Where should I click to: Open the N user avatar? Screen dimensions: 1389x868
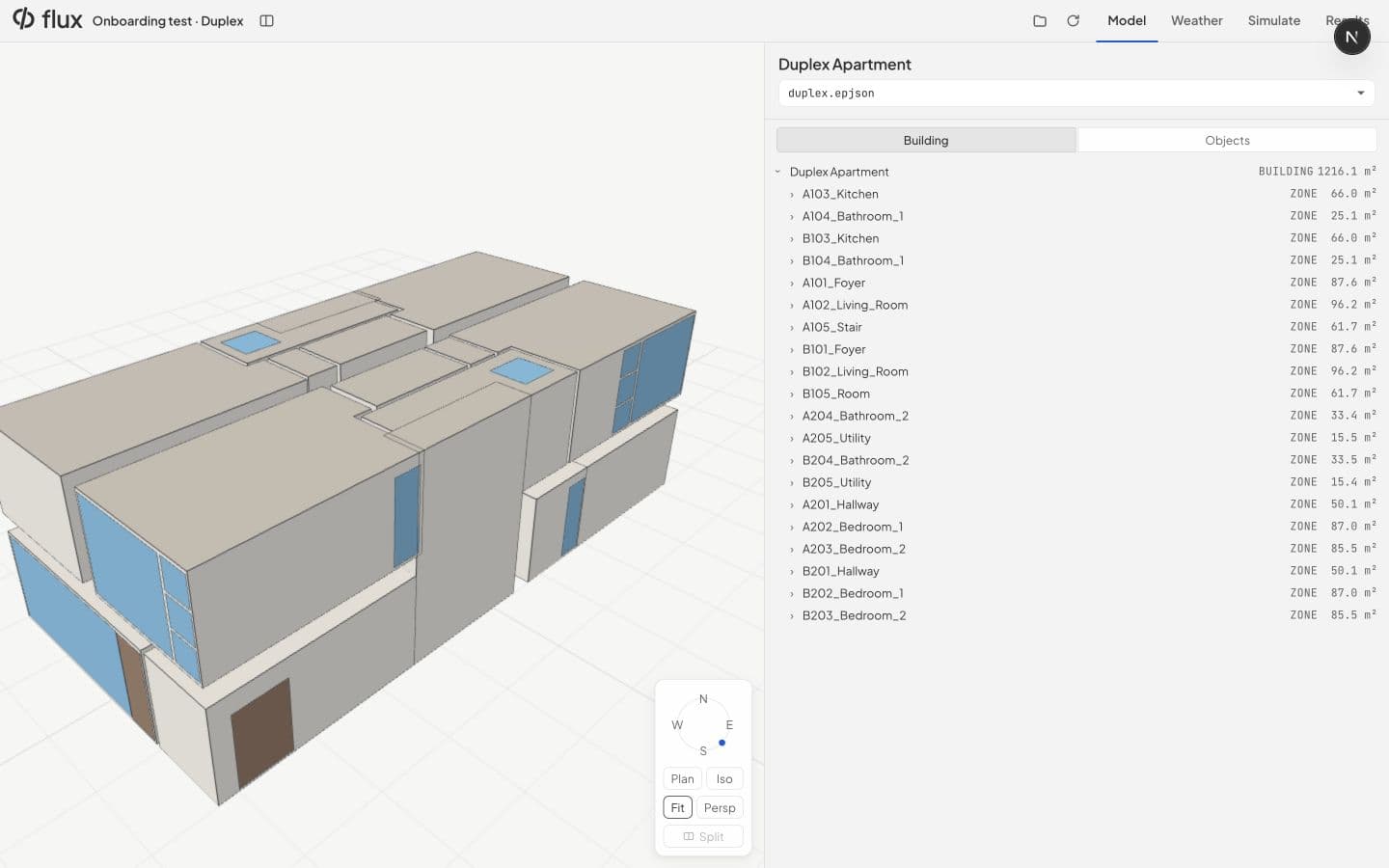(1351, 37)
